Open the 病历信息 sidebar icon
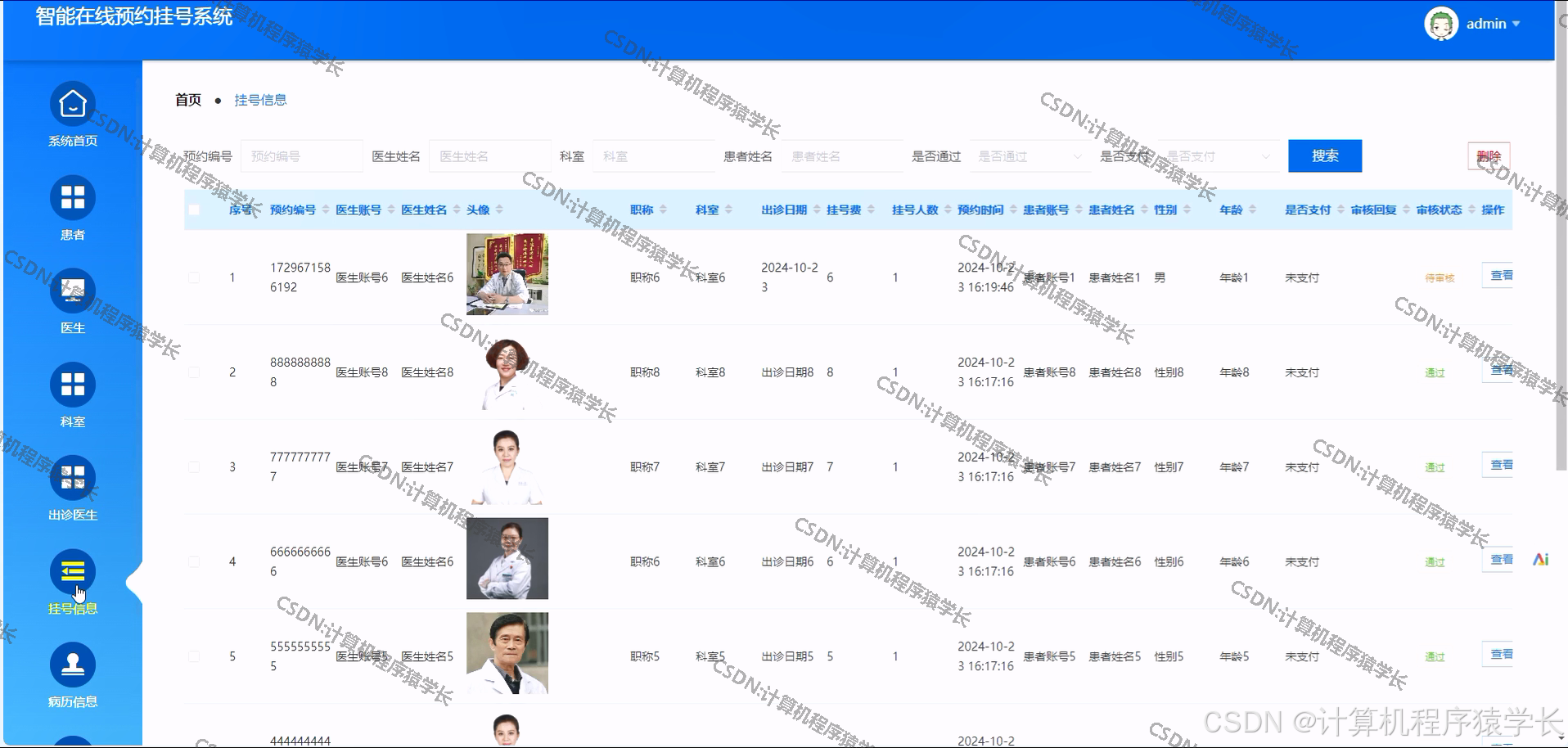 click(x=73, y=665)
